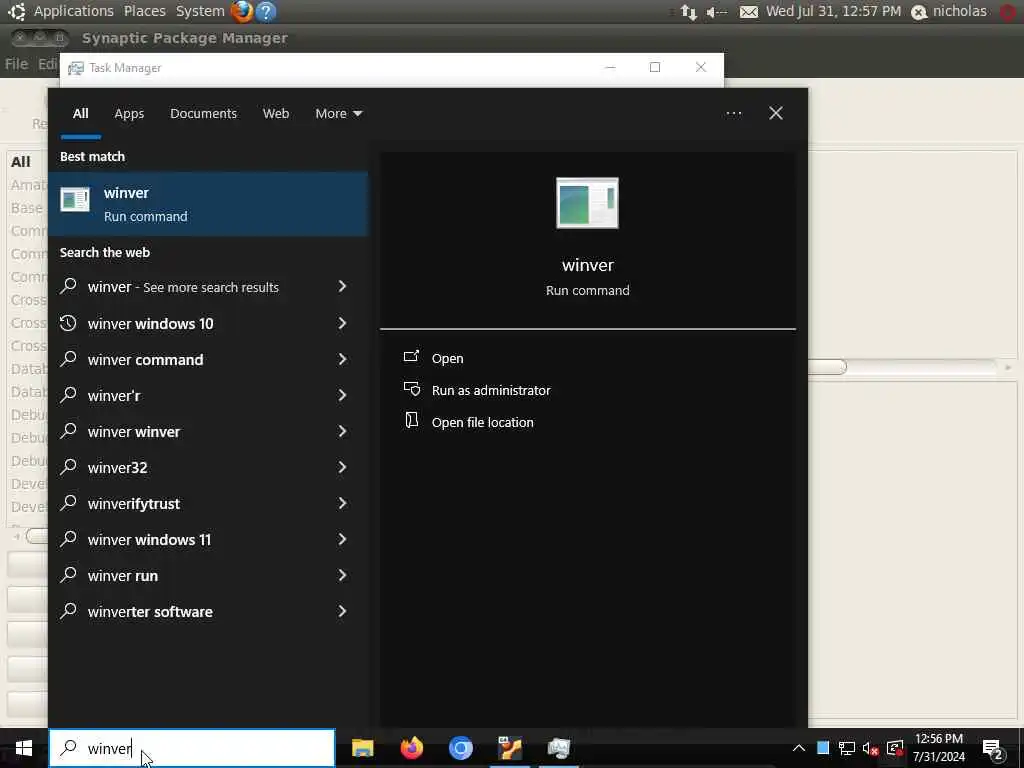Launch Firefox from the top panel
The image size is (1024, 768).
(x=242, y=11)
